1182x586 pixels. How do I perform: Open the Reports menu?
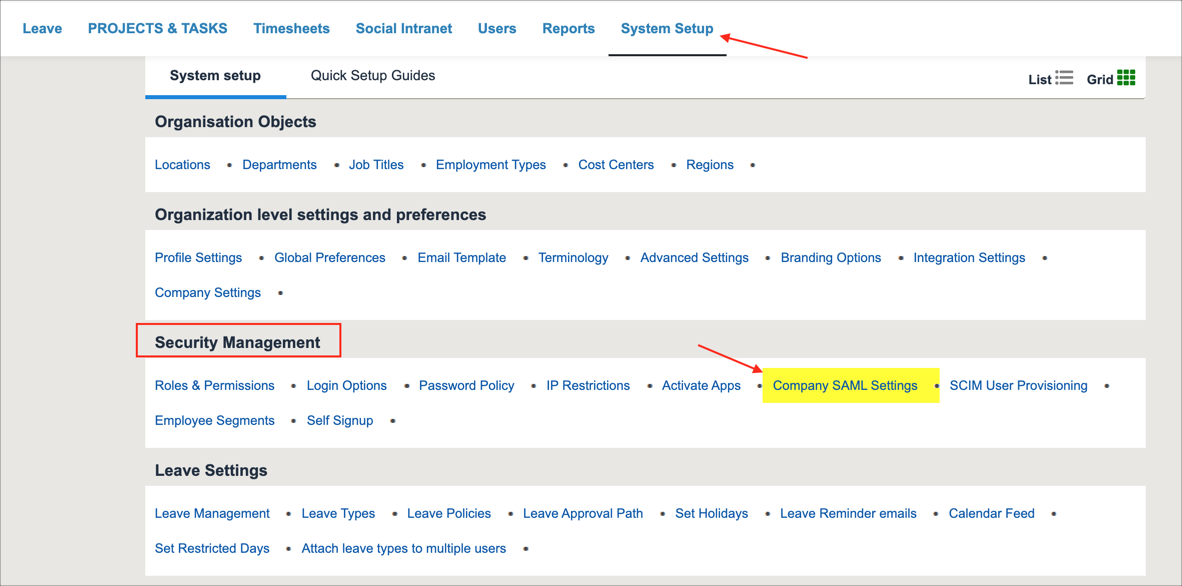click(x=568, y=28)
